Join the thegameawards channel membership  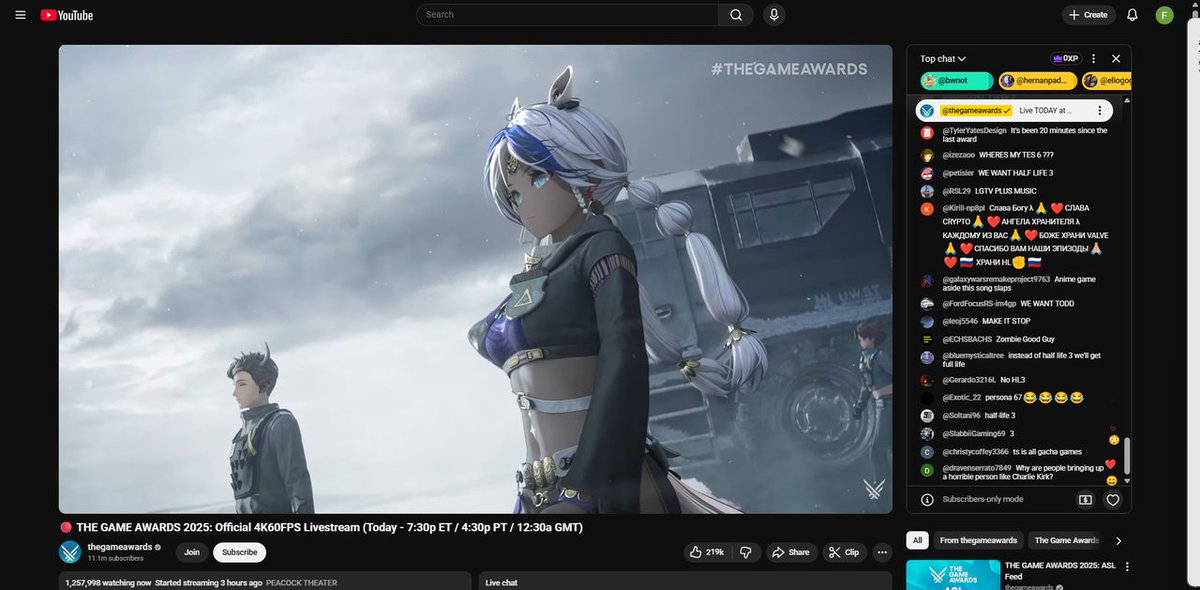pyautogui.click(x=191, y=552)
